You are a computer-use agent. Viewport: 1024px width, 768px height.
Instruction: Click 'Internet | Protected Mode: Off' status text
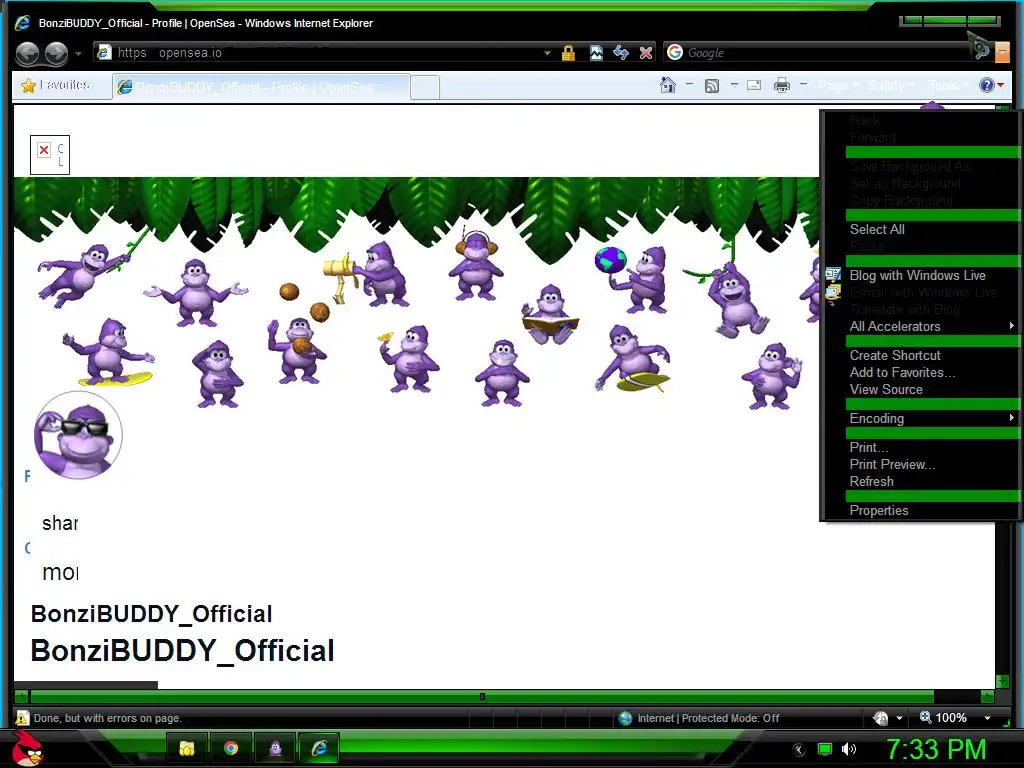(x=708, y=718)
